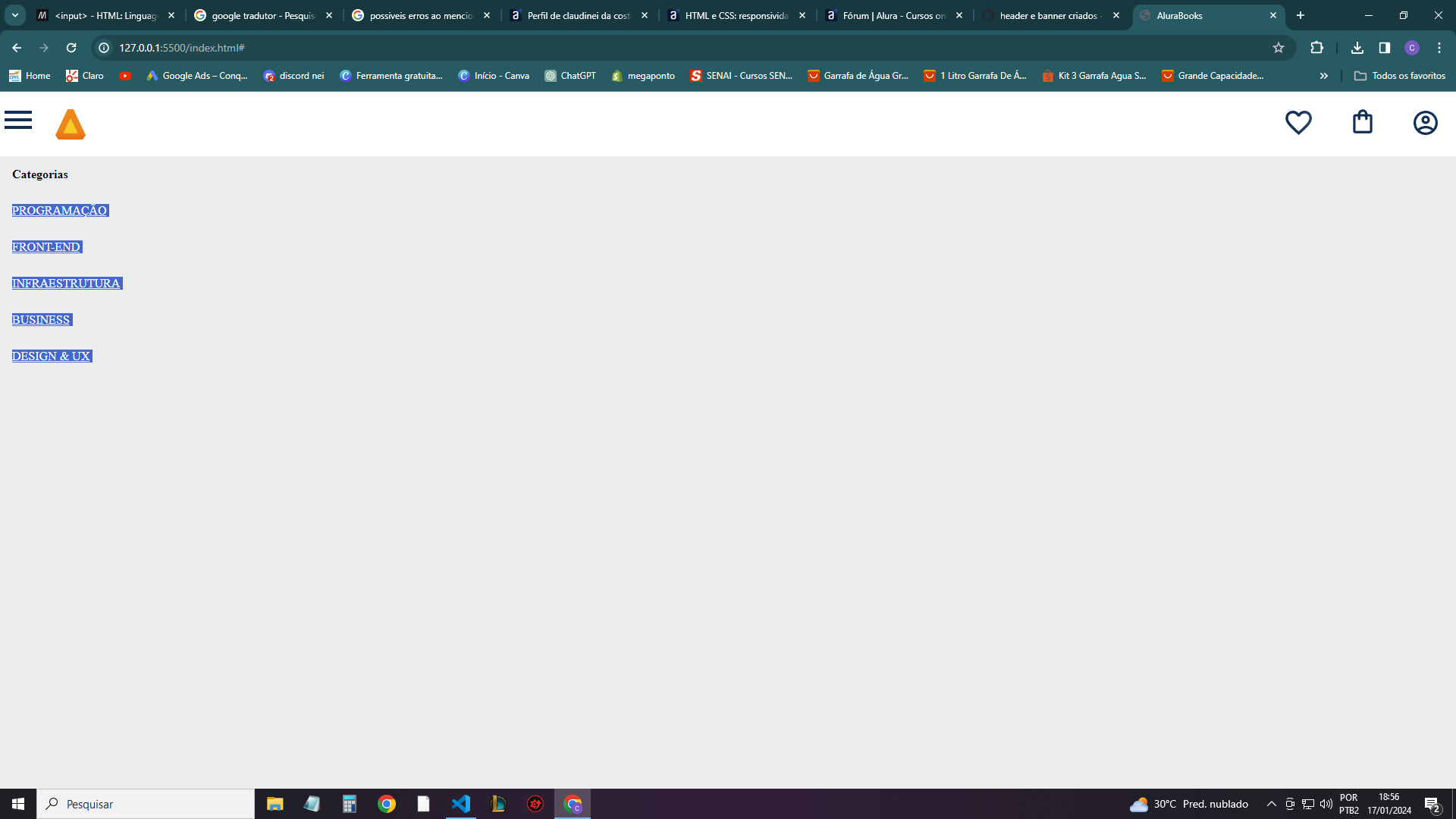Open Google Ads bookmark
The width and height of the screenshot is (1456, 819).
[197, 76]
